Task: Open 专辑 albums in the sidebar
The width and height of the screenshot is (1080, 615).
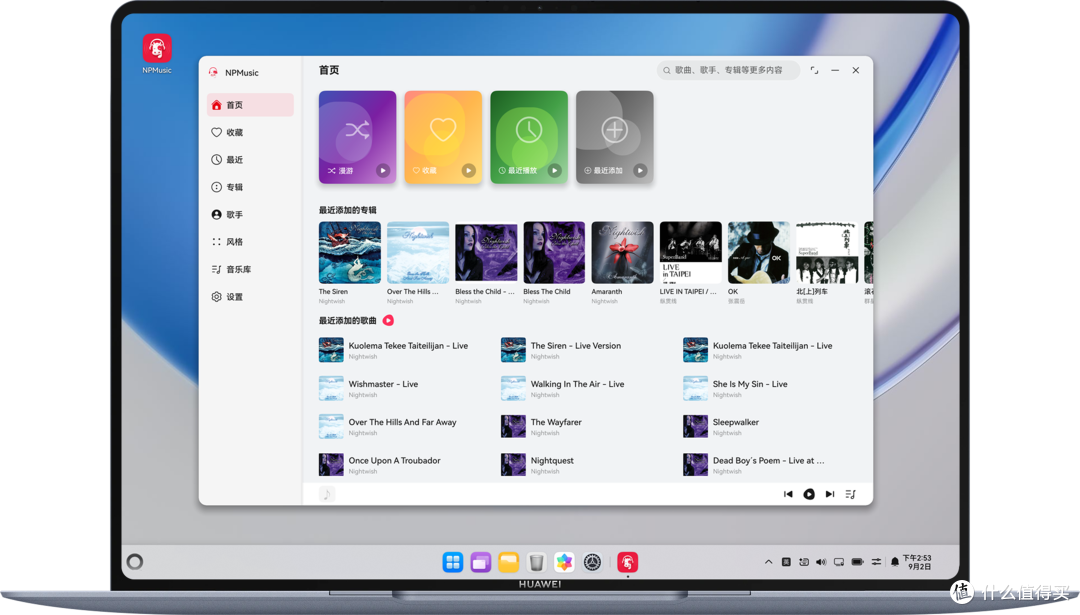Action: 250,187
